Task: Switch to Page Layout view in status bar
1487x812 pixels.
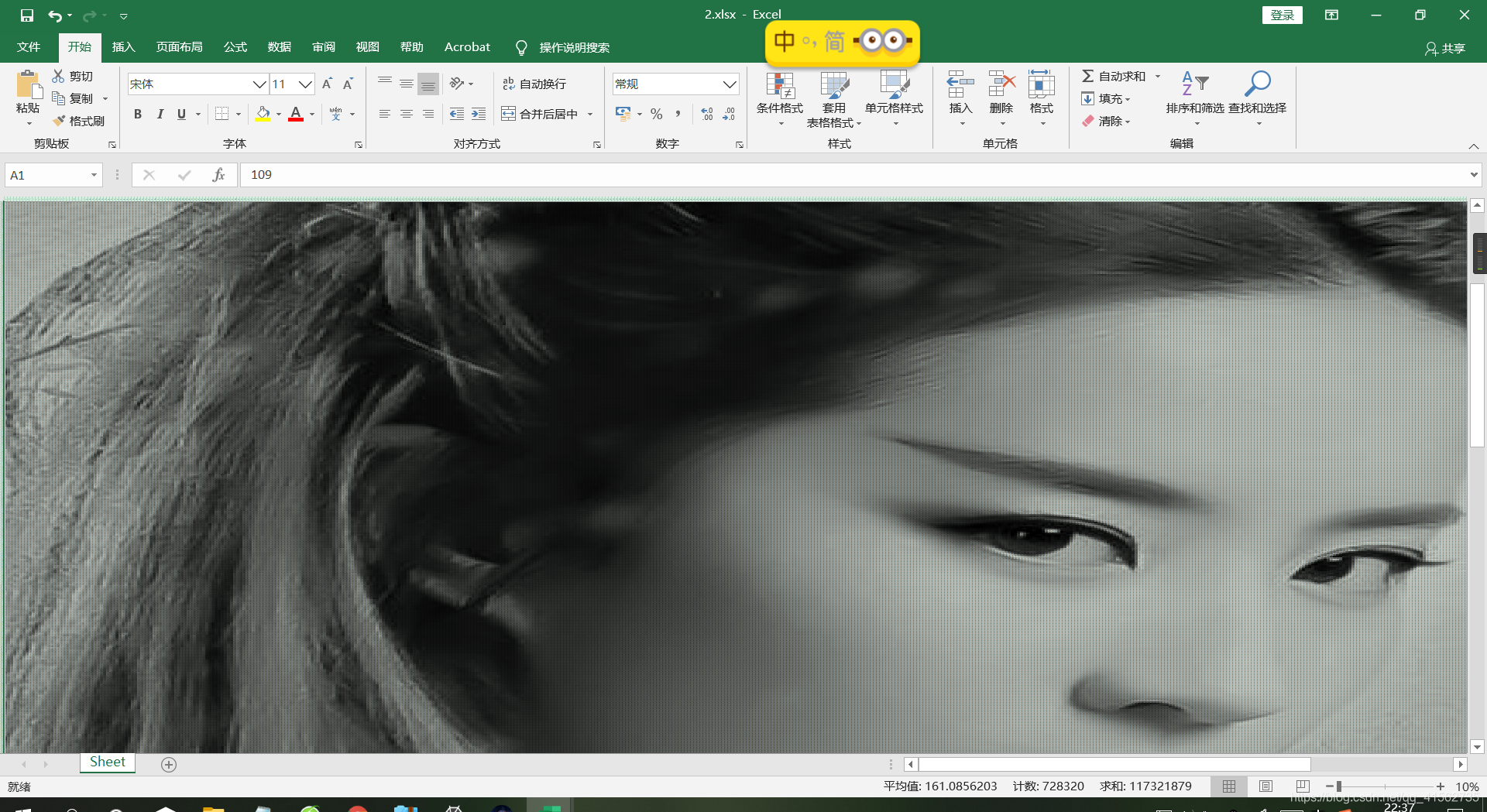Action: tap(1266, 786)
